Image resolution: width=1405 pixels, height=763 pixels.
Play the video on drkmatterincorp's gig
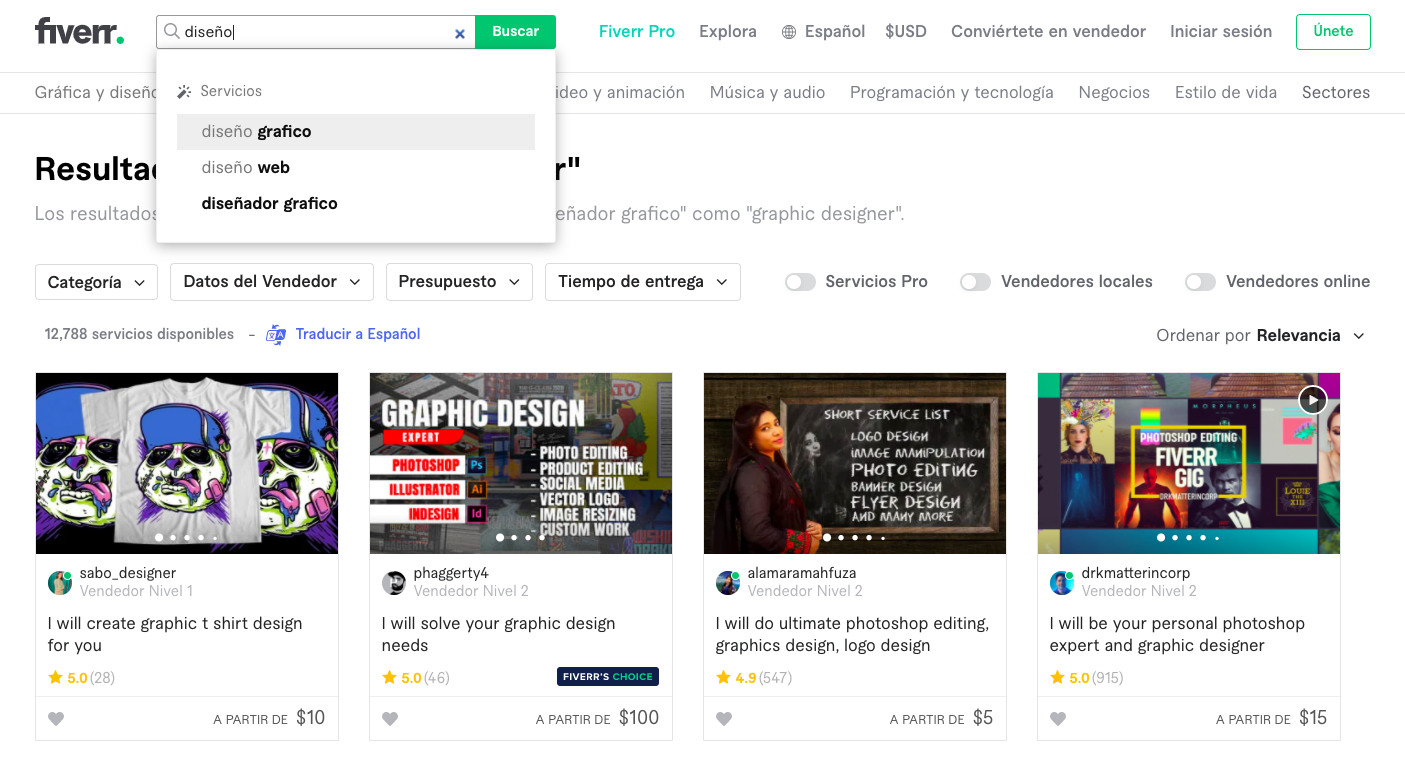pyautogui.click(x=1312, y=399)
